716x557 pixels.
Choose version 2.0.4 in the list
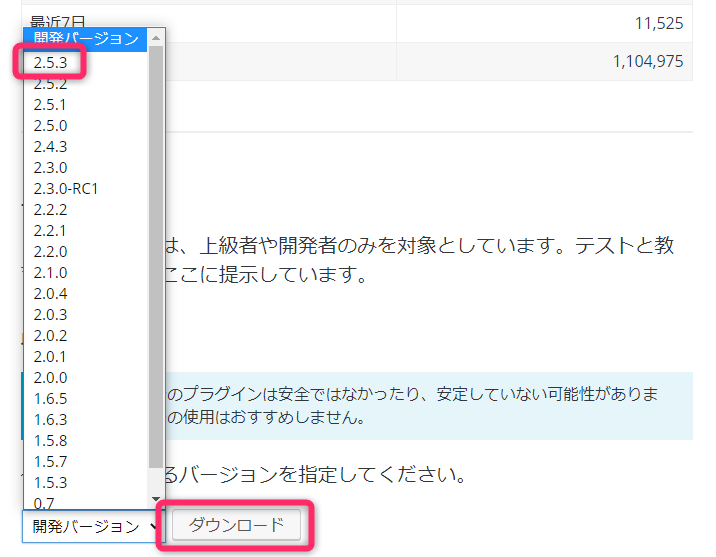pos(50,294)
